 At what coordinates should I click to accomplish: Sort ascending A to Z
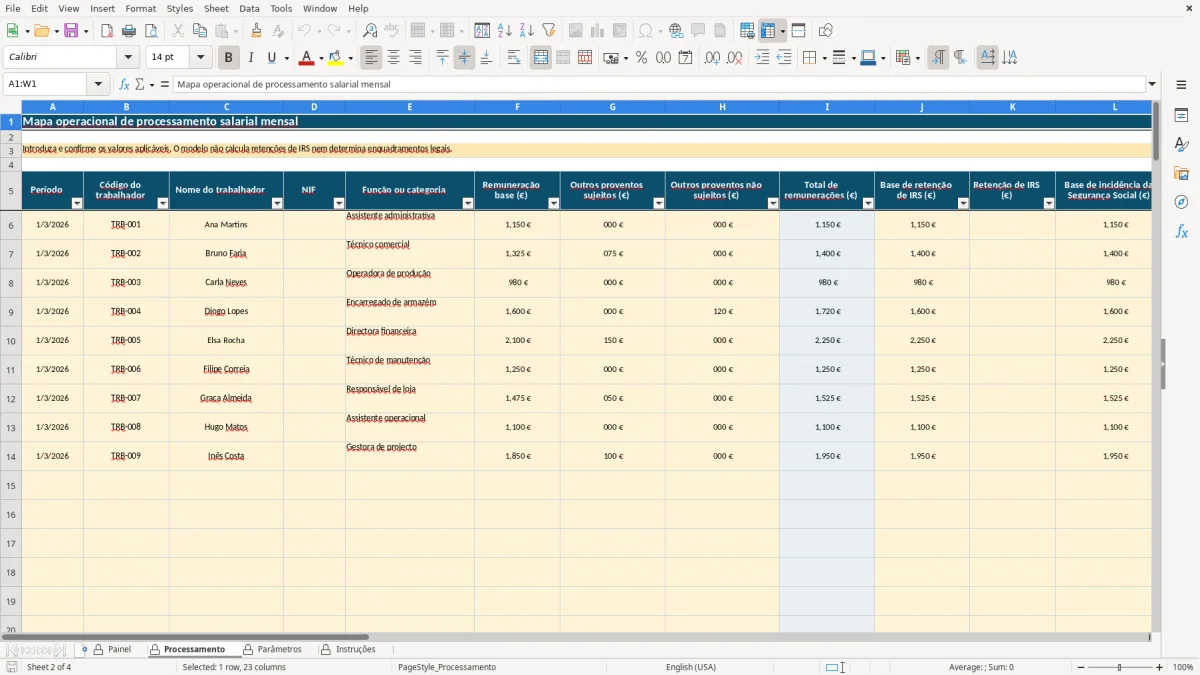coord(505,31)
